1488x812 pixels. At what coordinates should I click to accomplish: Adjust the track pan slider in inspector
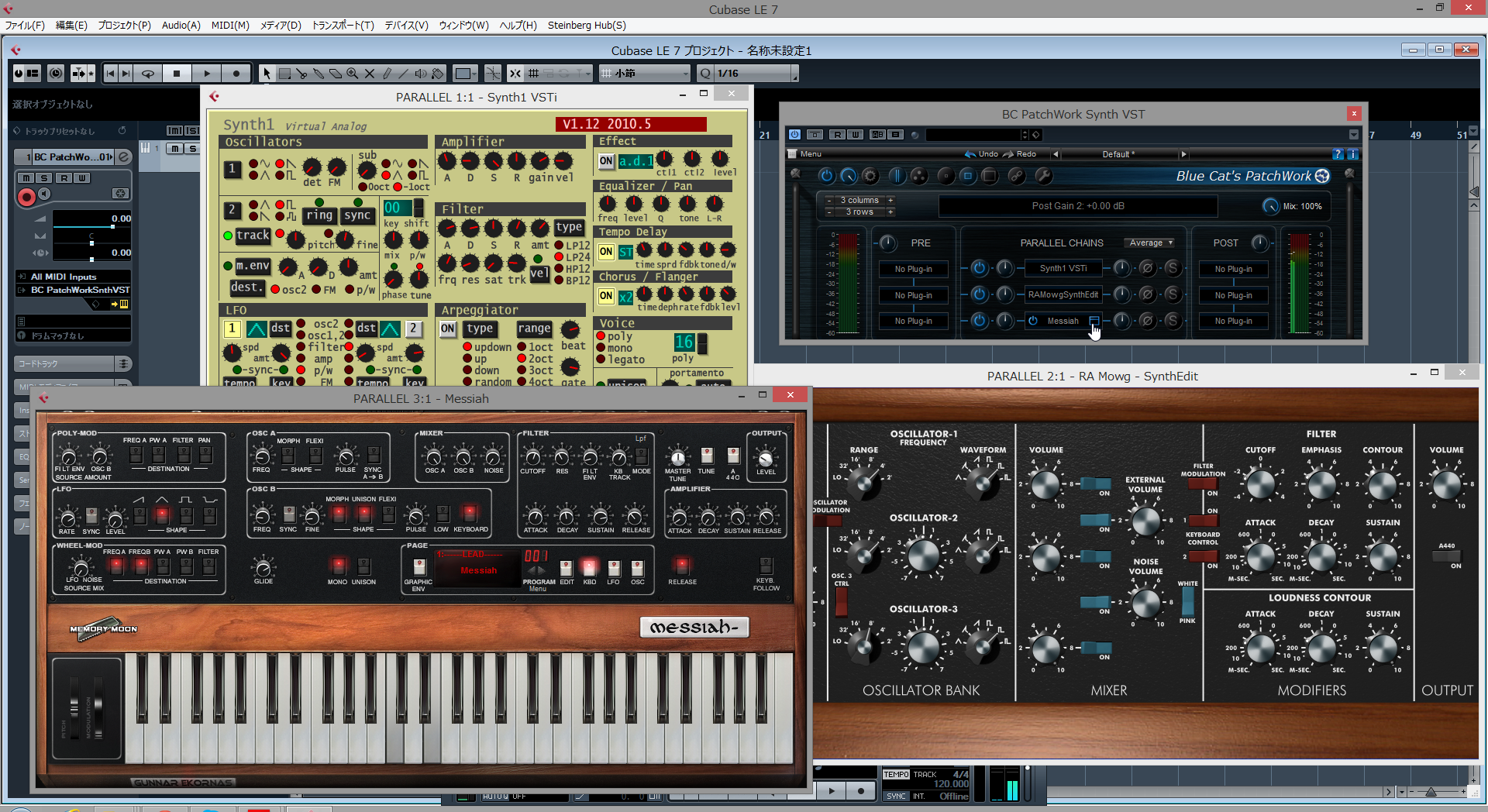pos(91,243)
